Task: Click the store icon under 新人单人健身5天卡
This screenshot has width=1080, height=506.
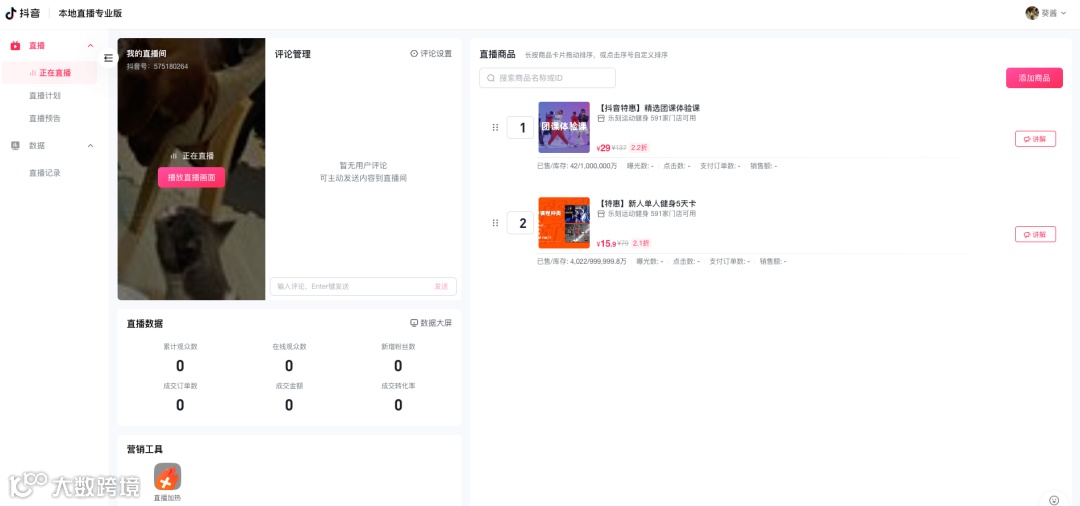Action: tap(601, 214)
